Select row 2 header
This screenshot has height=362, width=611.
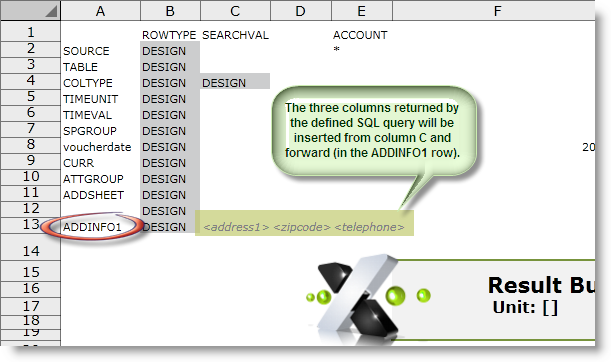click(30, 49)
